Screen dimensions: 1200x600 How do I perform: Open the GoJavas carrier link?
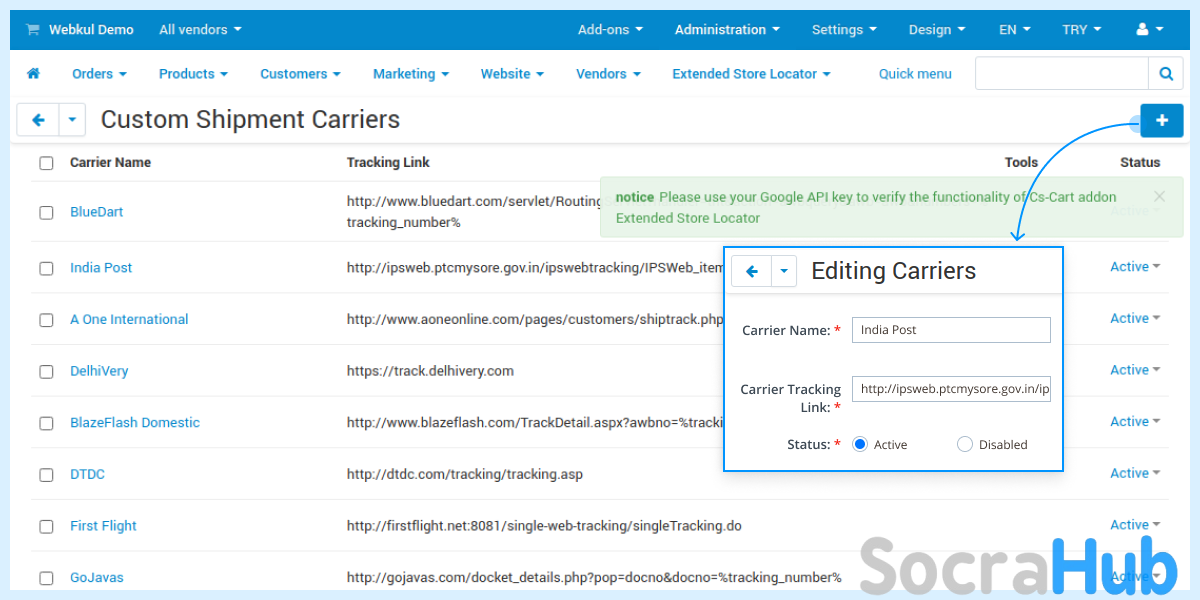point(97,578)
